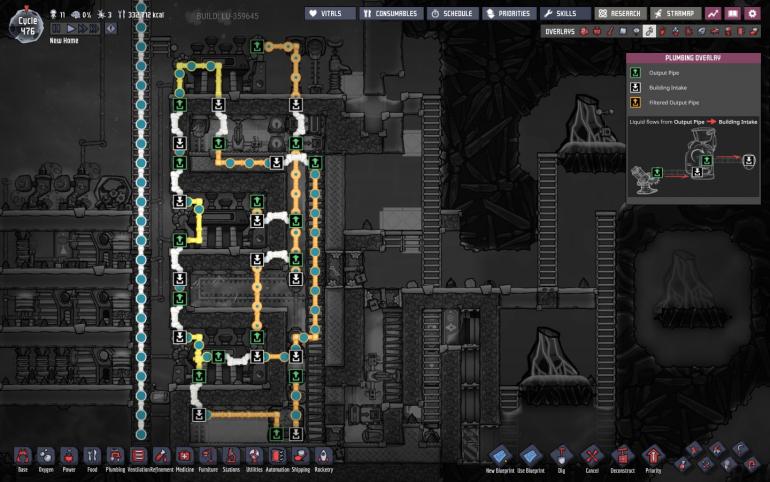The width and height of the screenshot is (770, 482).
Task: Open the Plumbing build category
Action: (115, 459)
